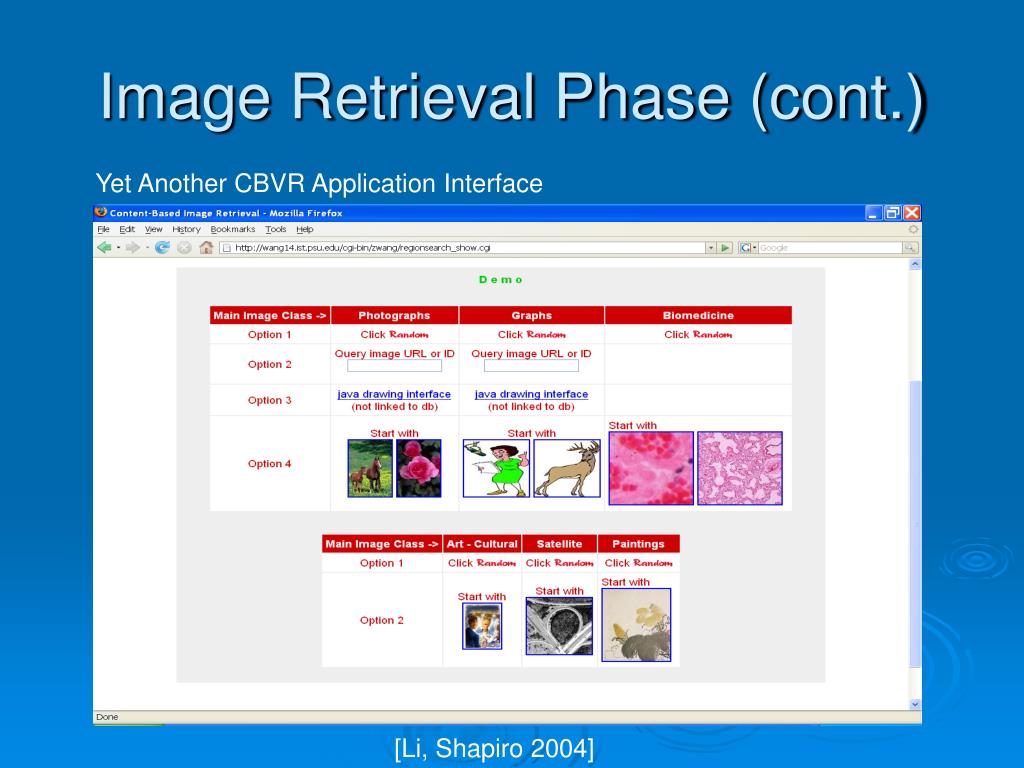Minimize the Firefox window
Screen dimensions: 1024x768
point(874,213)
